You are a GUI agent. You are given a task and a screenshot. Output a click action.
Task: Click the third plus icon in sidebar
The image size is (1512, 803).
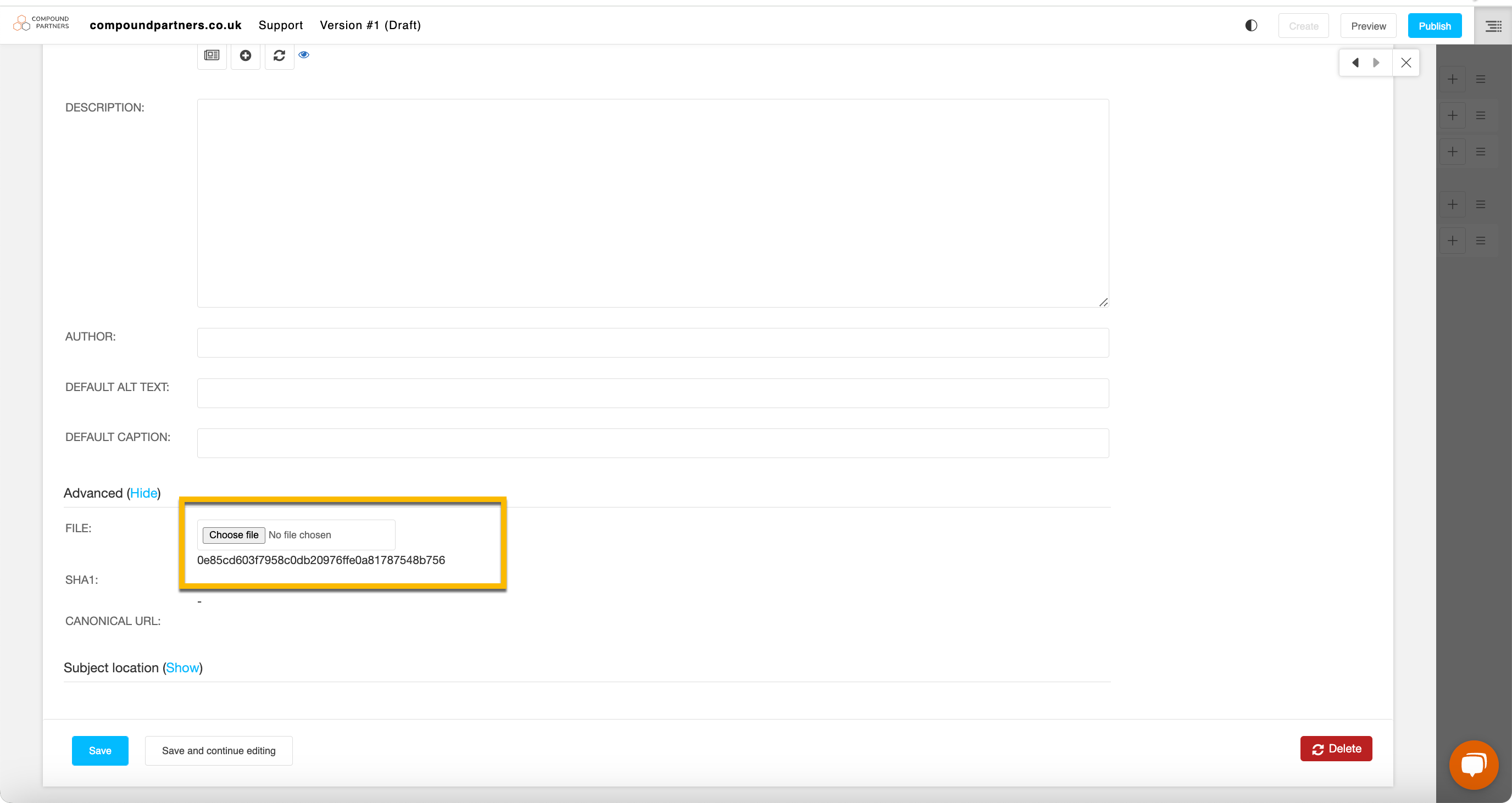(1452, 152)
